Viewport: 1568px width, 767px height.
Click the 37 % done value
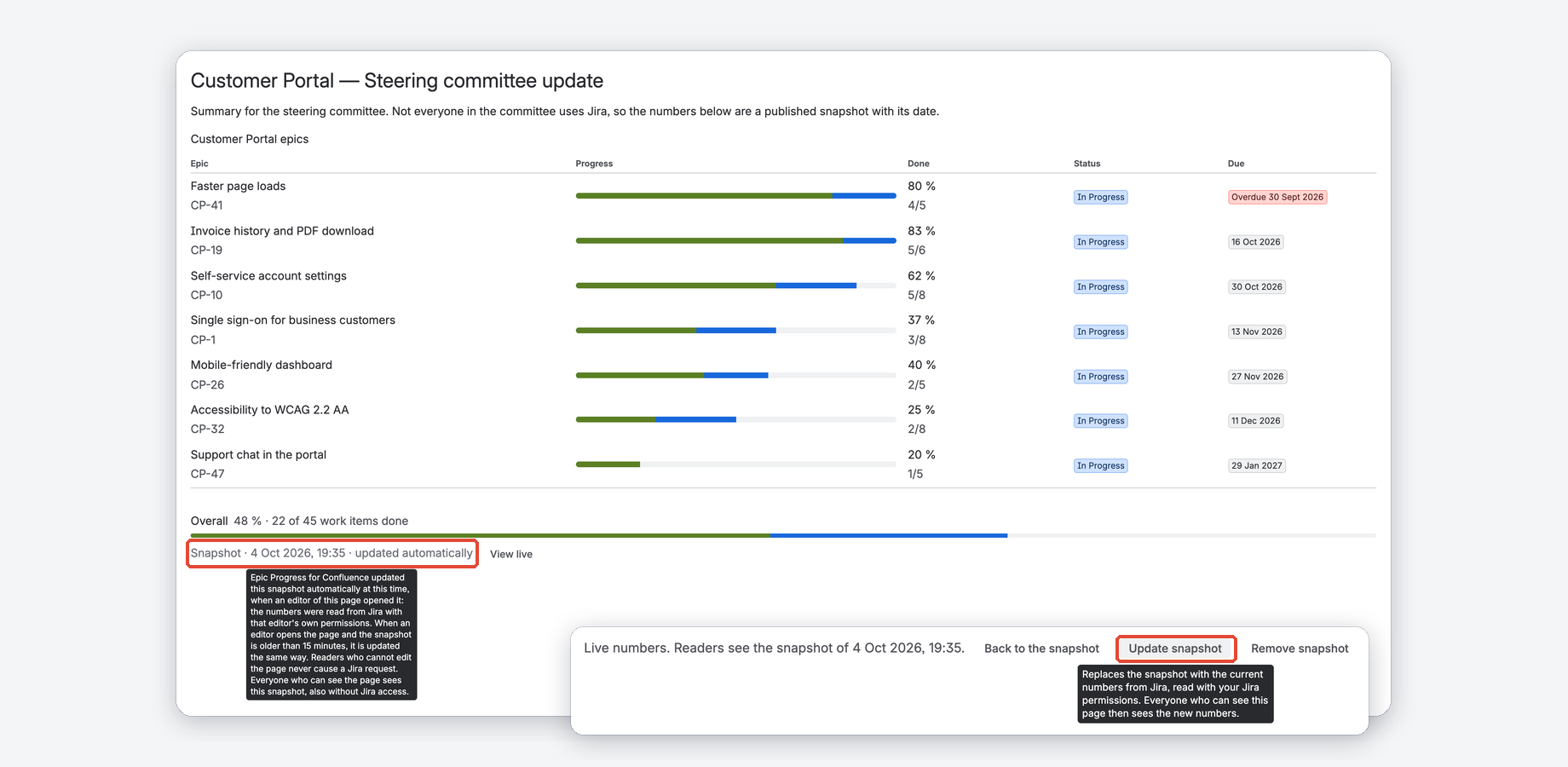click(921, 320)
